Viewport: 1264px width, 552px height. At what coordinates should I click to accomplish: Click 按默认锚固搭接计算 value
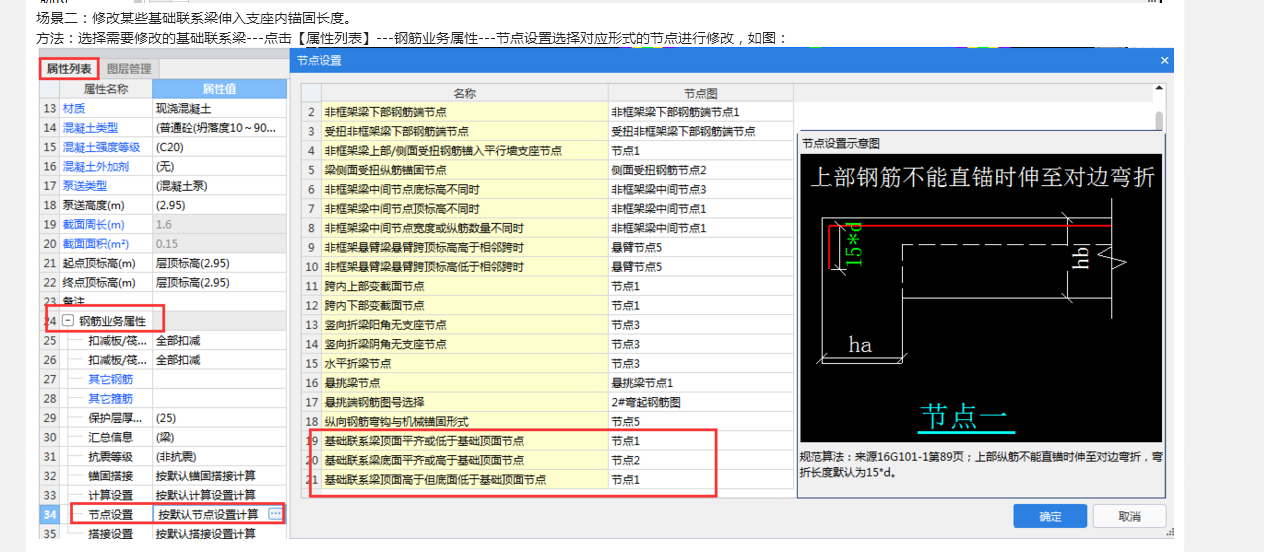click(219, 476)
